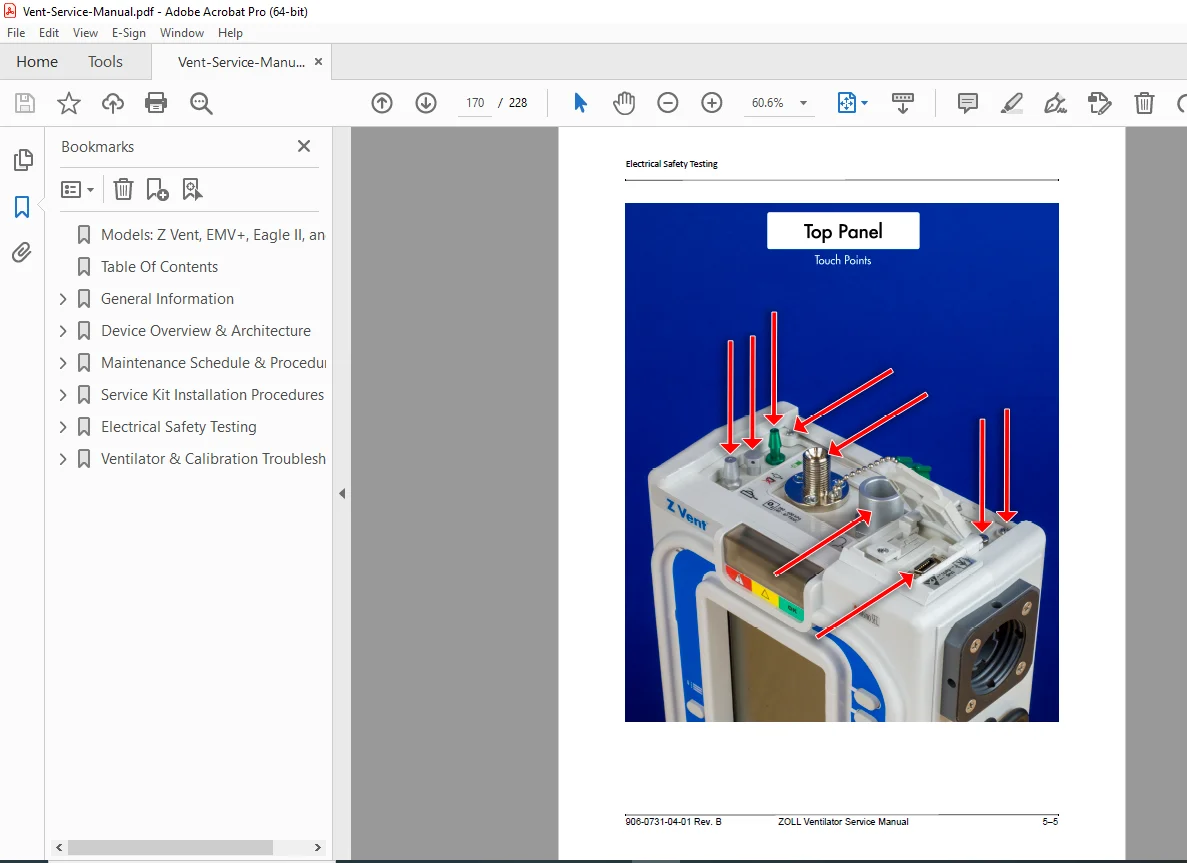Open zoom level dropdown arrow
Viewport: 1187px width, 863px height.
click(x=804, y=103)
